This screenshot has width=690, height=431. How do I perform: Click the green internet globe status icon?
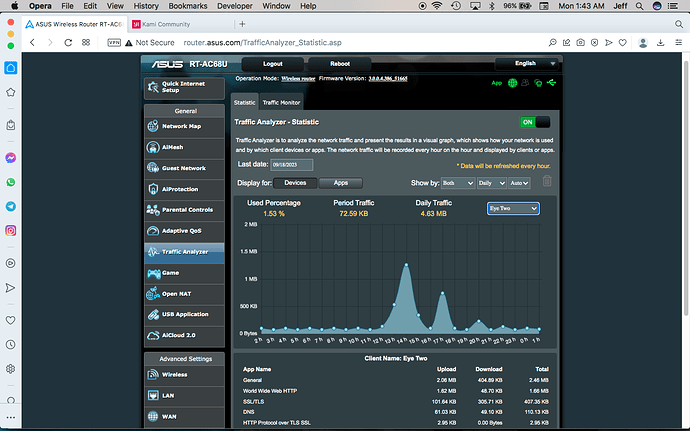512,83
